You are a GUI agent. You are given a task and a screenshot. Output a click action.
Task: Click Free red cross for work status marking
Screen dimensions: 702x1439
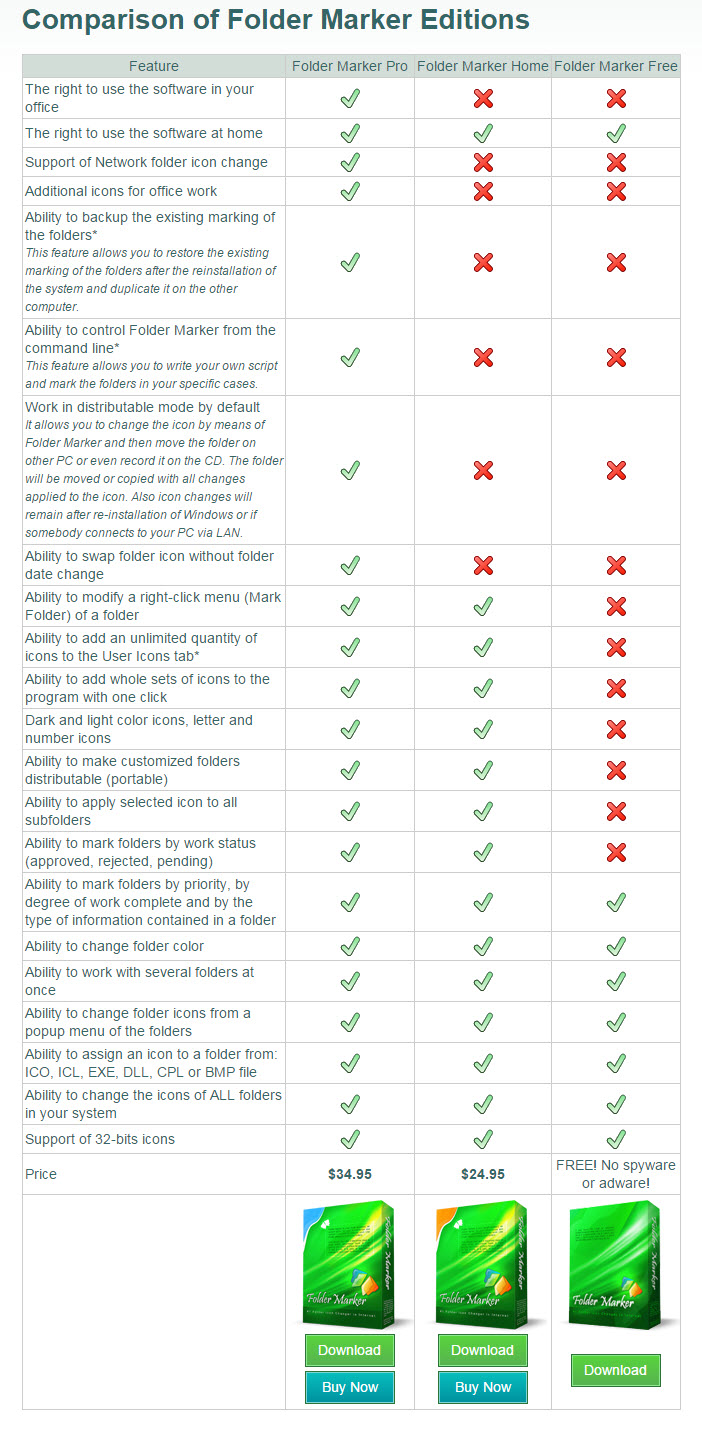coord(616,852)
